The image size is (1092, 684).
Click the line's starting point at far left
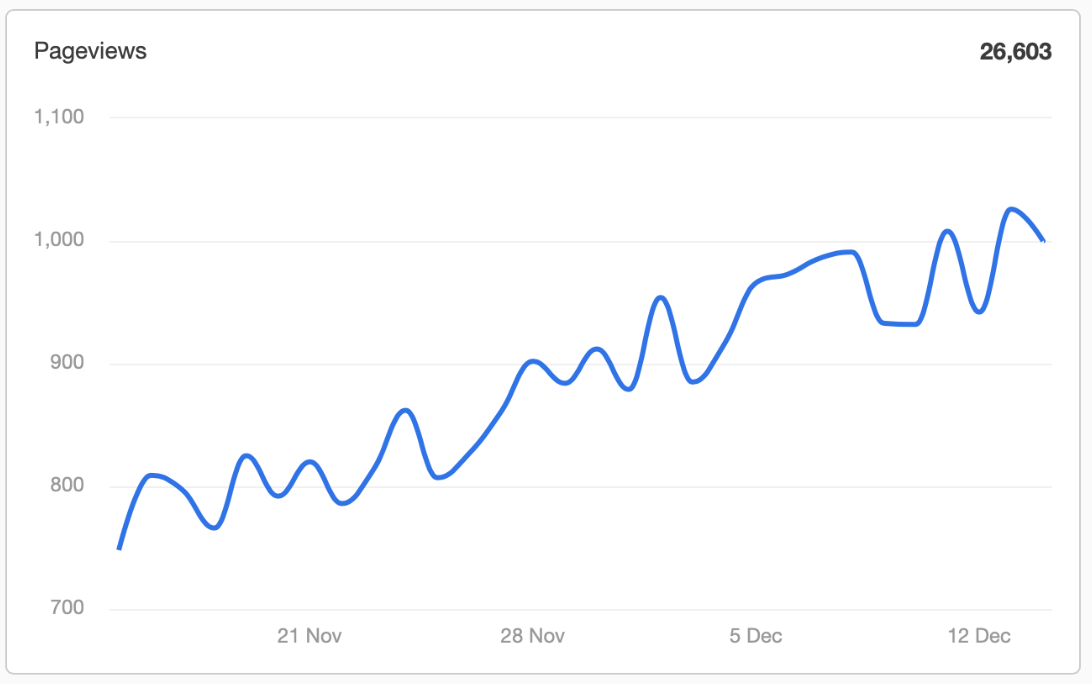pyautogui.click(x=119, y=549)
